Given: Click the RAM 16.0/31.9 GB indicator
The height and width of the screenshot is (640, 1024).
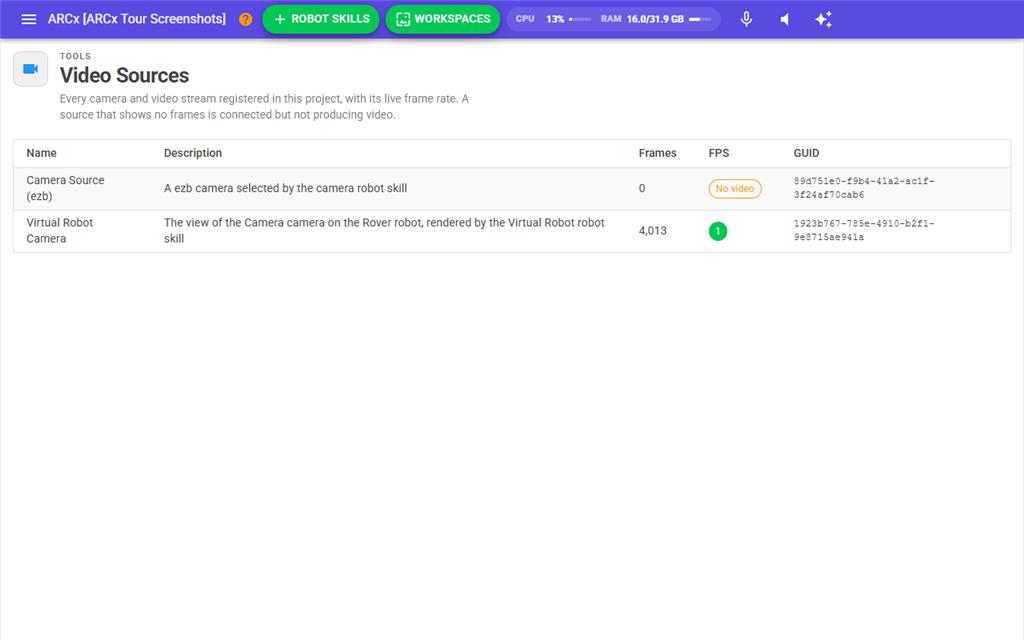Looking at the screenshot, I should click(x=656, y=19).
